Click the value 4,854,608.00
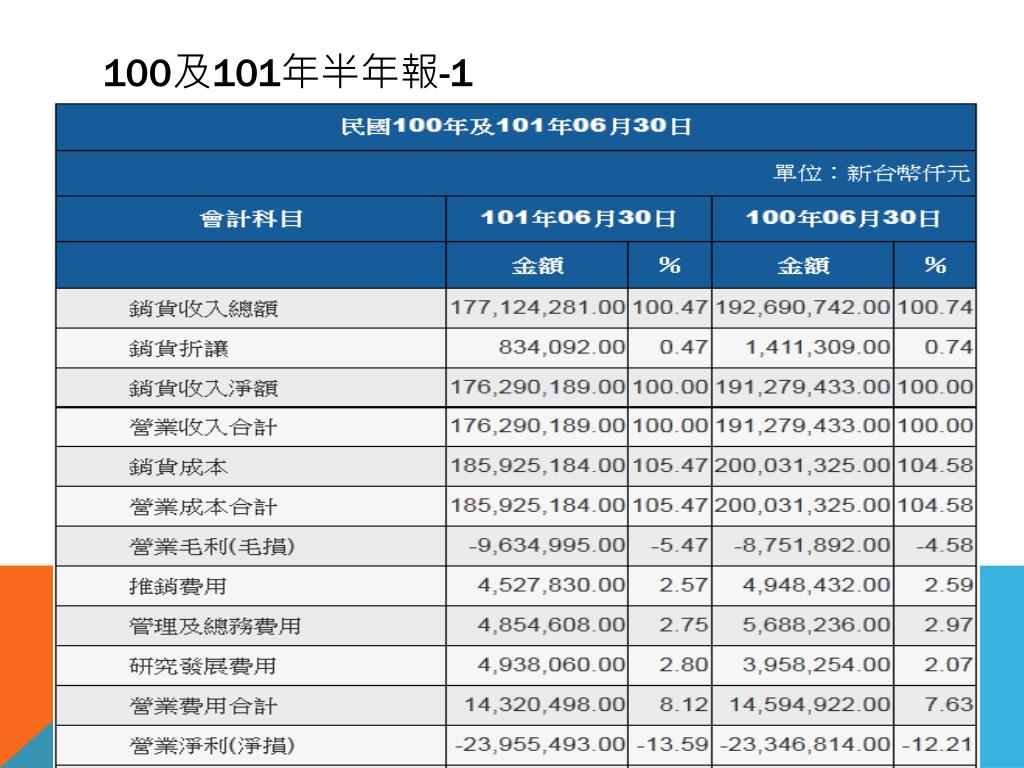The height and width of the screenshot is (768, 1024). (x=551, y=625)
